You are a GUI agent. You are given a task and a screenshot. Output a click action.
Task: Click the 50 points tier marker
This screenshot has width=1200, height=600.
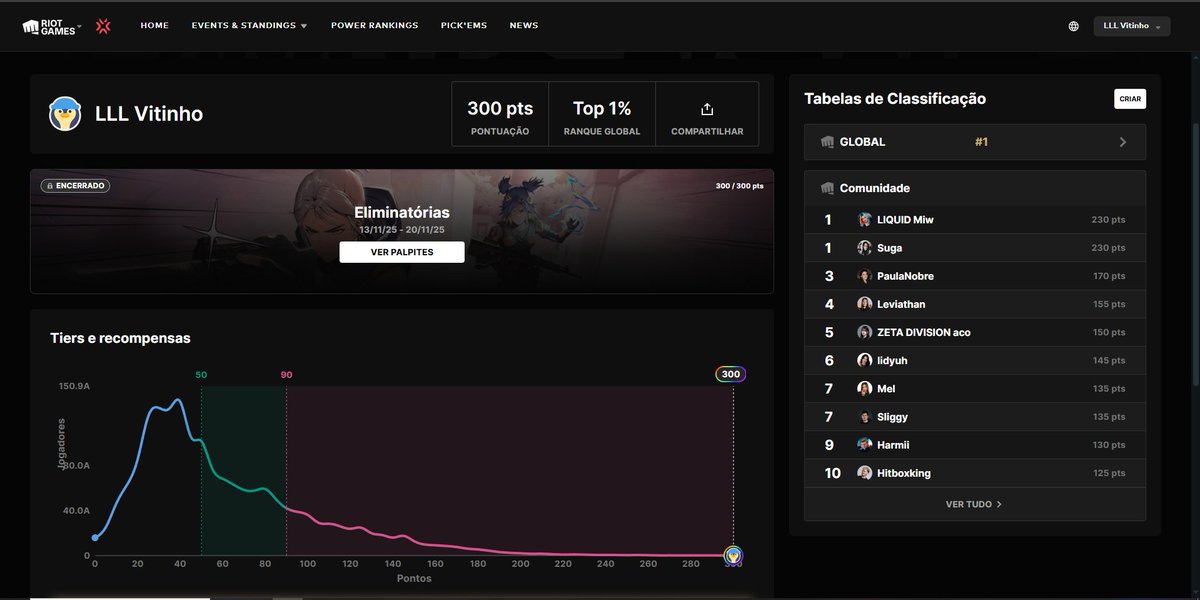201,374
